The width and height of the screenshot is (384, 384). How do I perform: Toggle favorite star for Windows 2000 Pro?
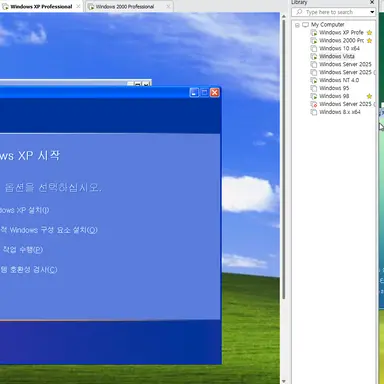(x=369, y=41)
